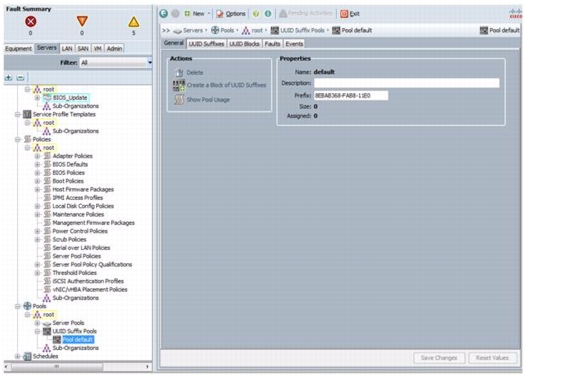Screen dimensions: 576x377
Task: Open the Options toolbar item
Action: point(231,14)
